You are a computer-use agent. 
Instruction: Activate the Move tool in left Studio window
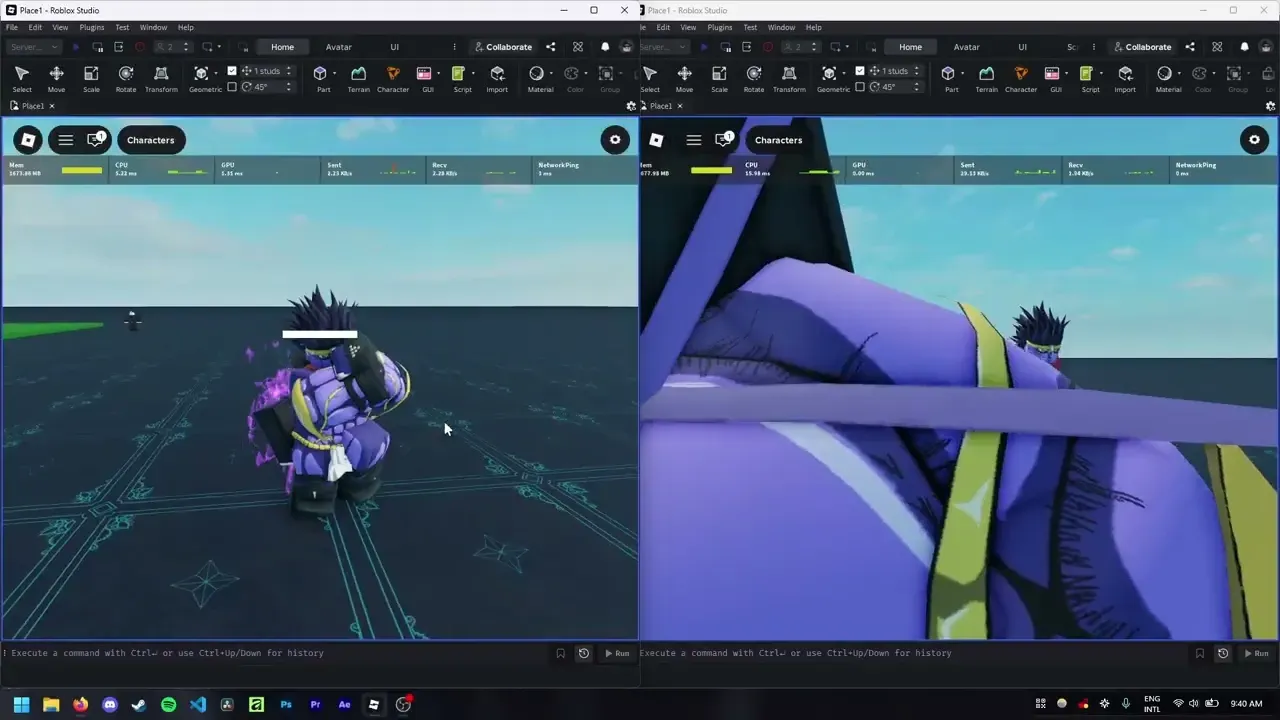(56, 78)
